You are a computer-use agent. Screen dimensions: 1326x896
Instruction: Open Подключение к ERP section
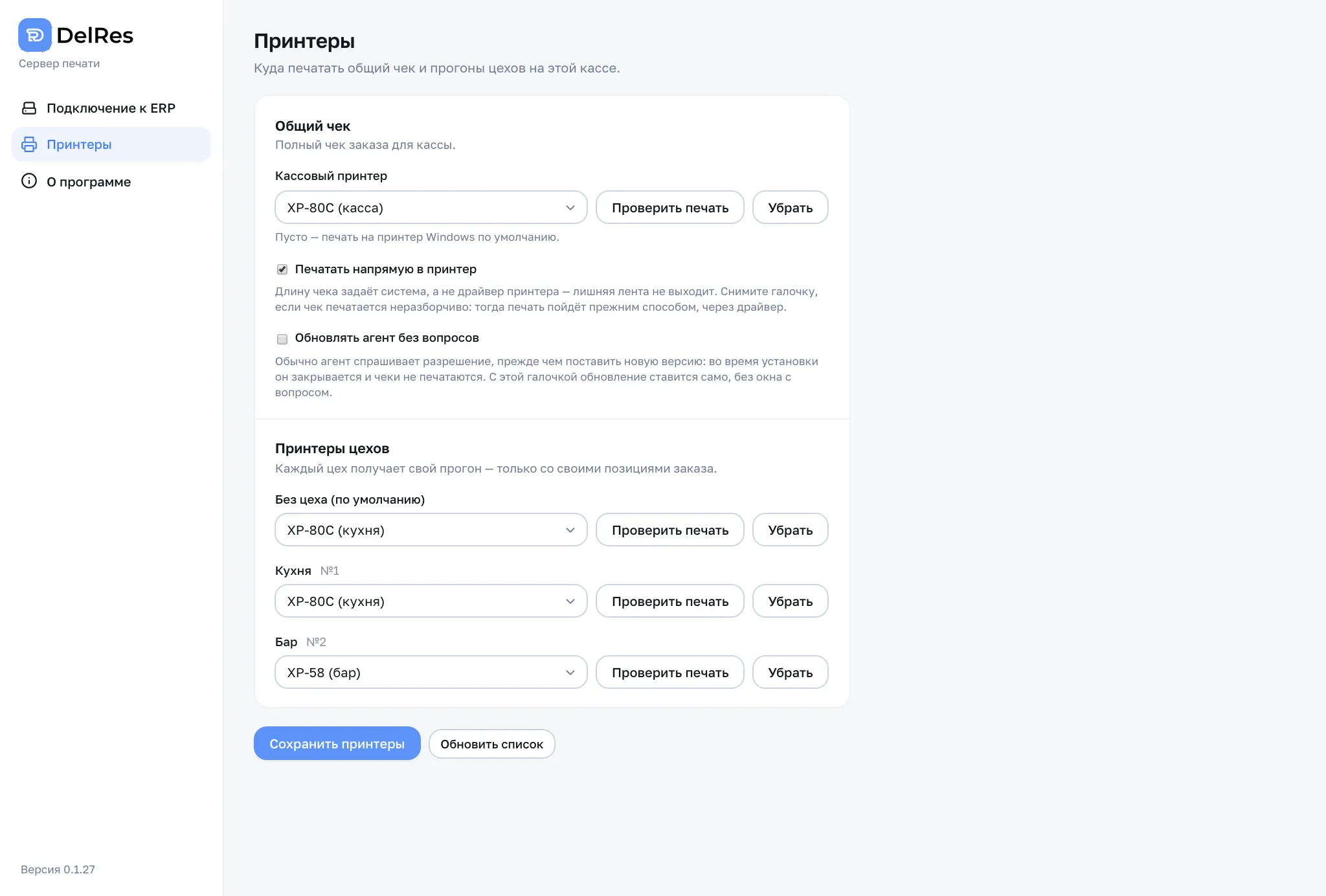111,108
